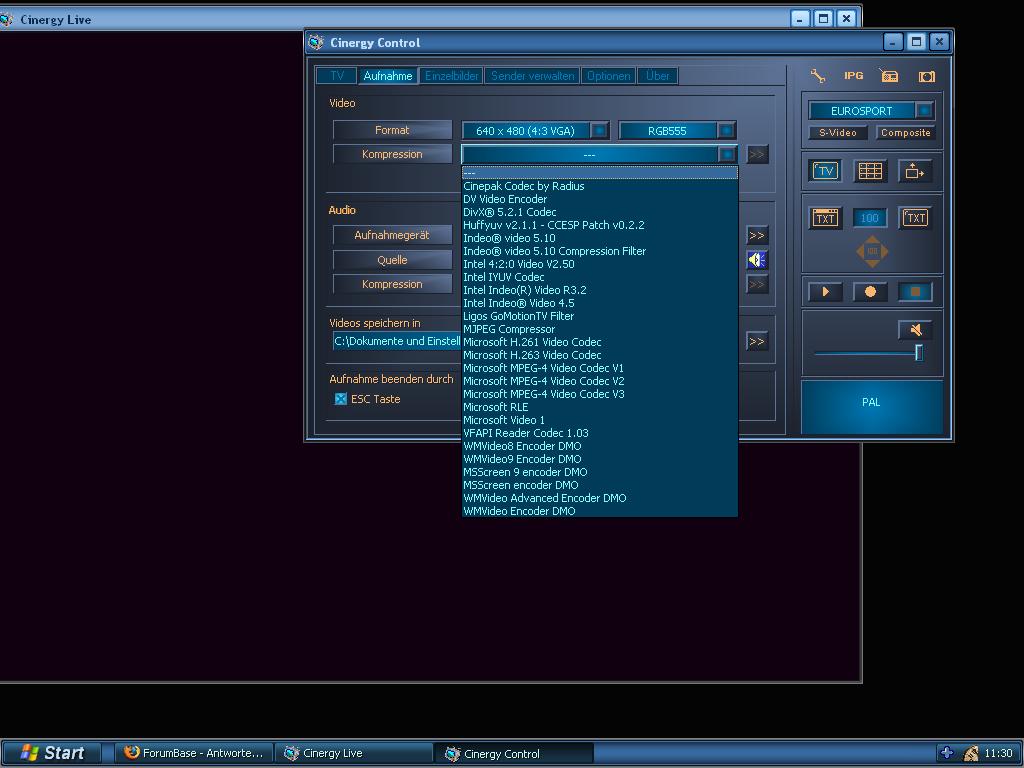The image size is (1024, 768).
Task: Select DivX 5.2.1 Codec
Action: tap(600, 212)
